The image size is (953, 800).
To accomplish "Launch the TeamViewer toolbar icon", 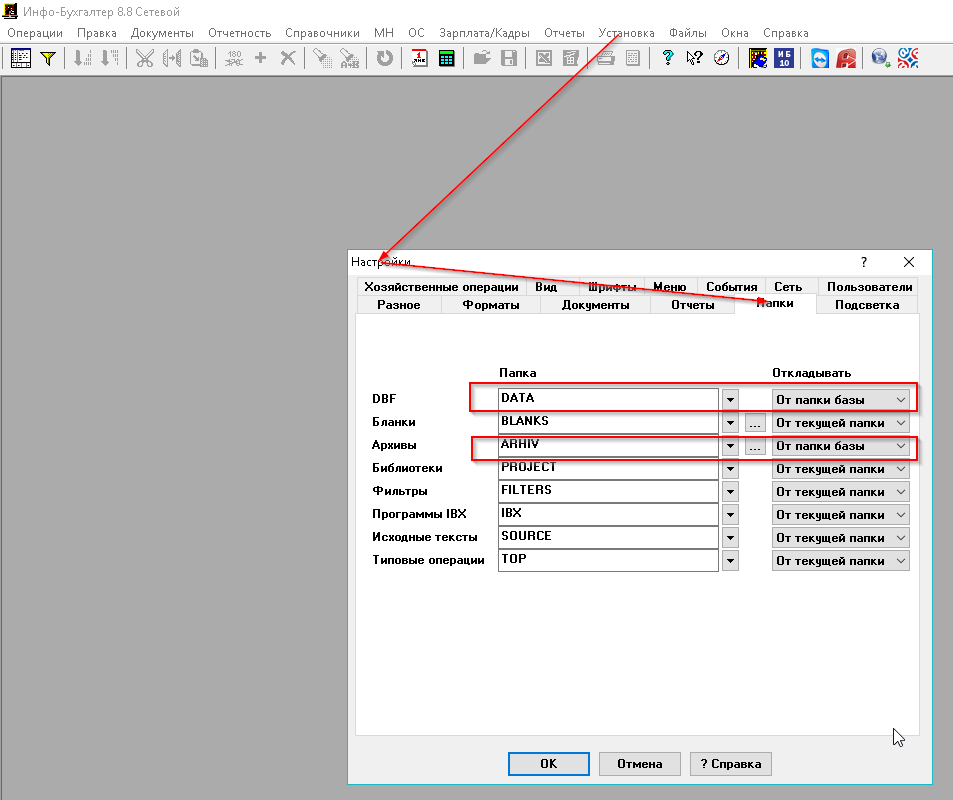I will click(x=820, y=58).
